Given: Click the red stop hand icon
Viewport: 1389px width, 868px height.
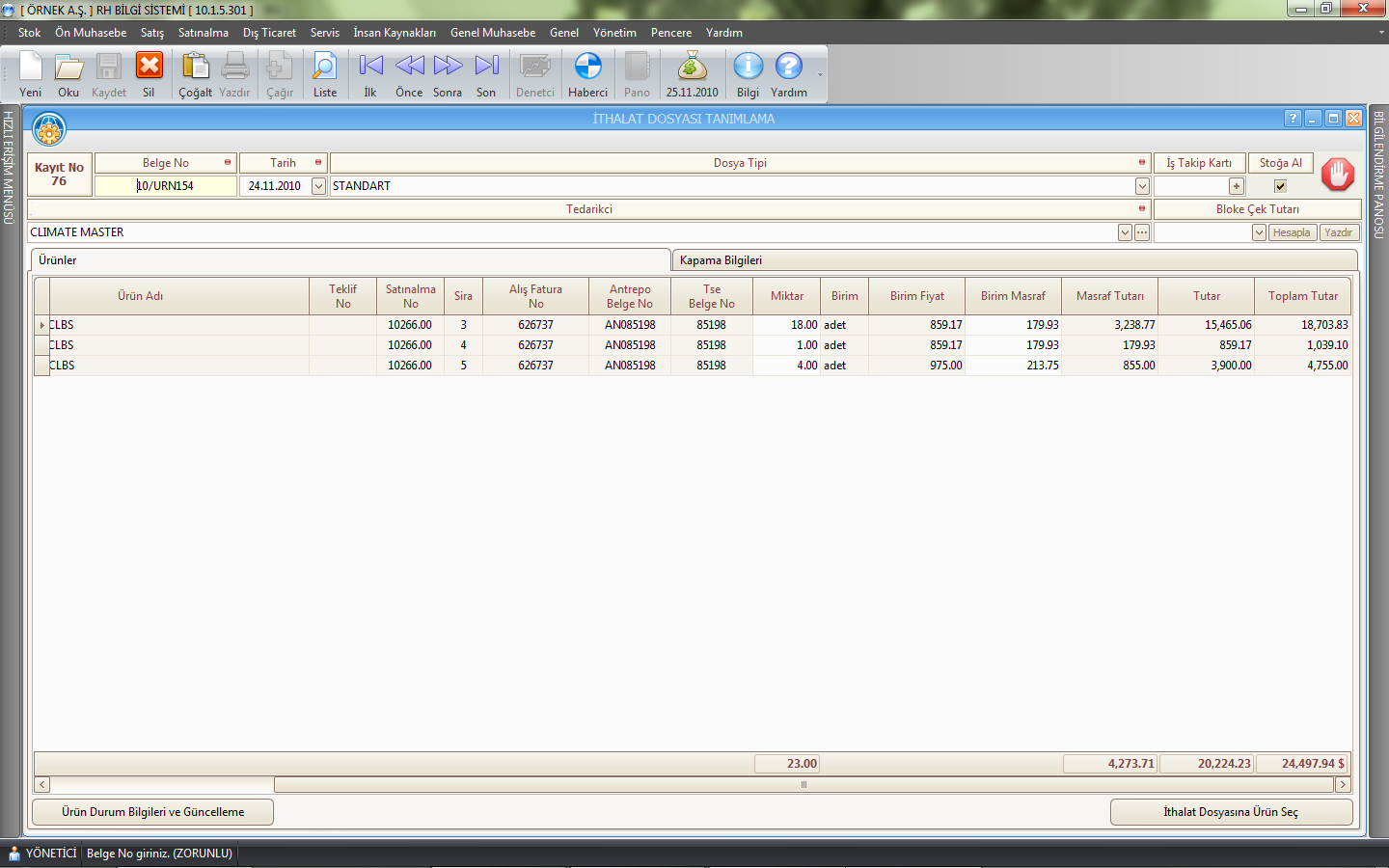Looking at the screenshot, I should [x=1337, y=175].
